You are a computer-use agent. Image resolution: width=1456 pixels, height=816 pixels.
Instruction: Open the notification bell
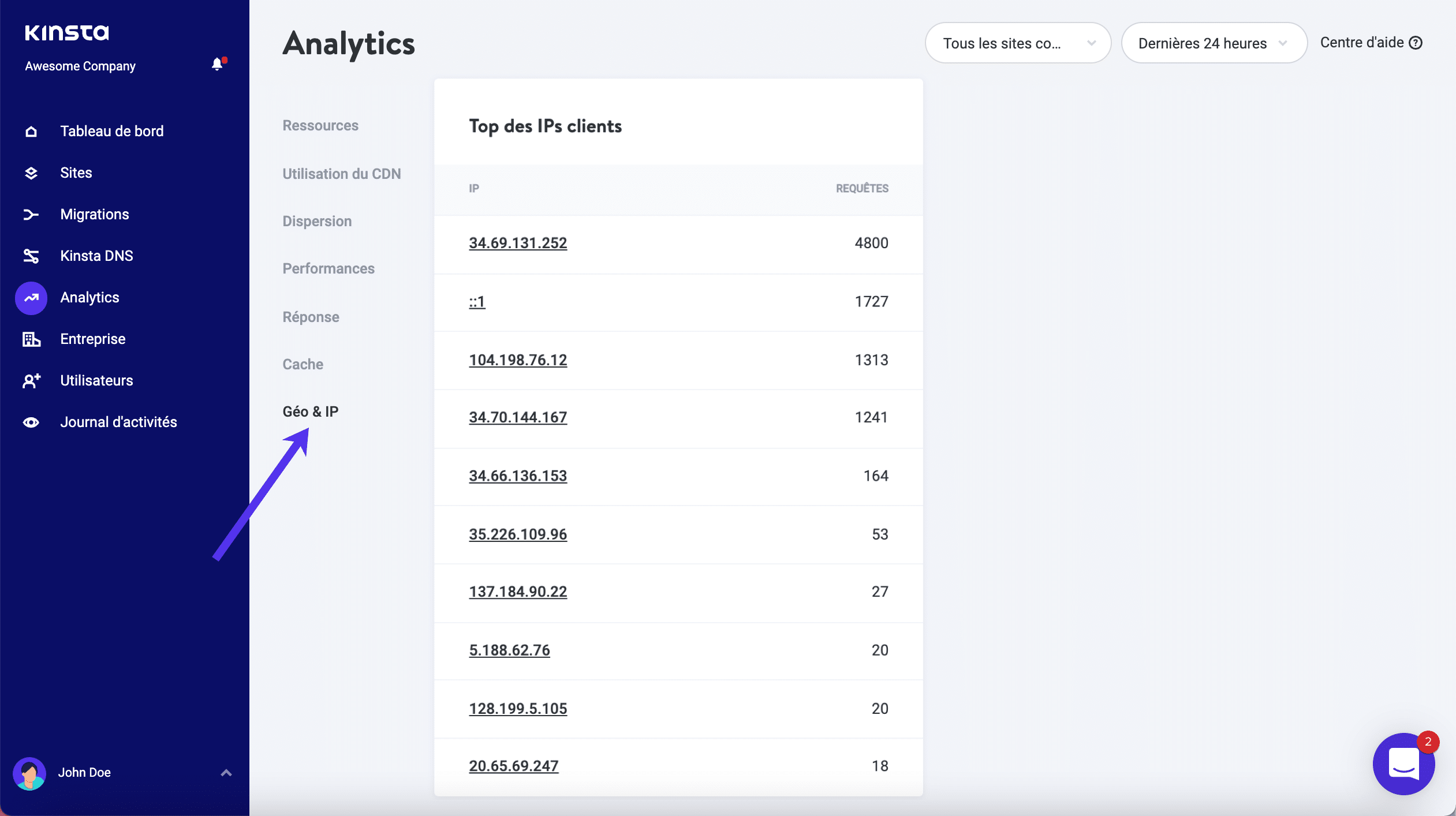216,64
